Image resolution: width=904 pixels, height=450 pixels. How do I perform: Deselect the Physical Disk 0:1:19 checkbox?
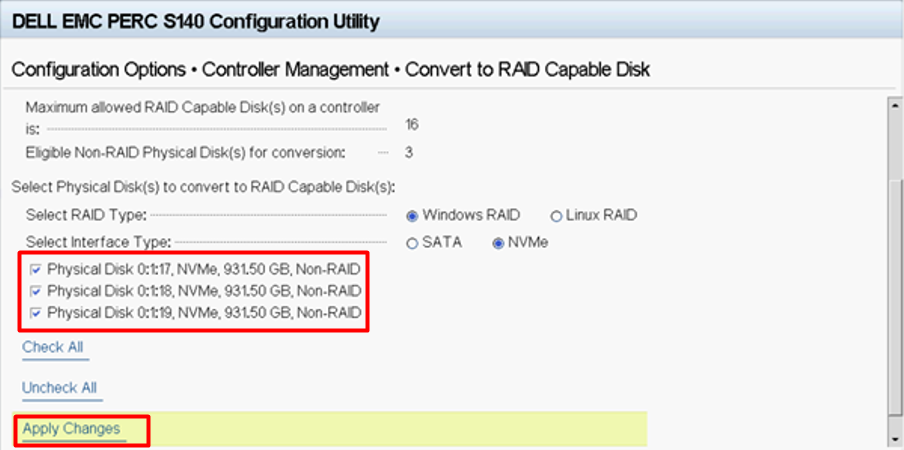(x=36, y=313)
